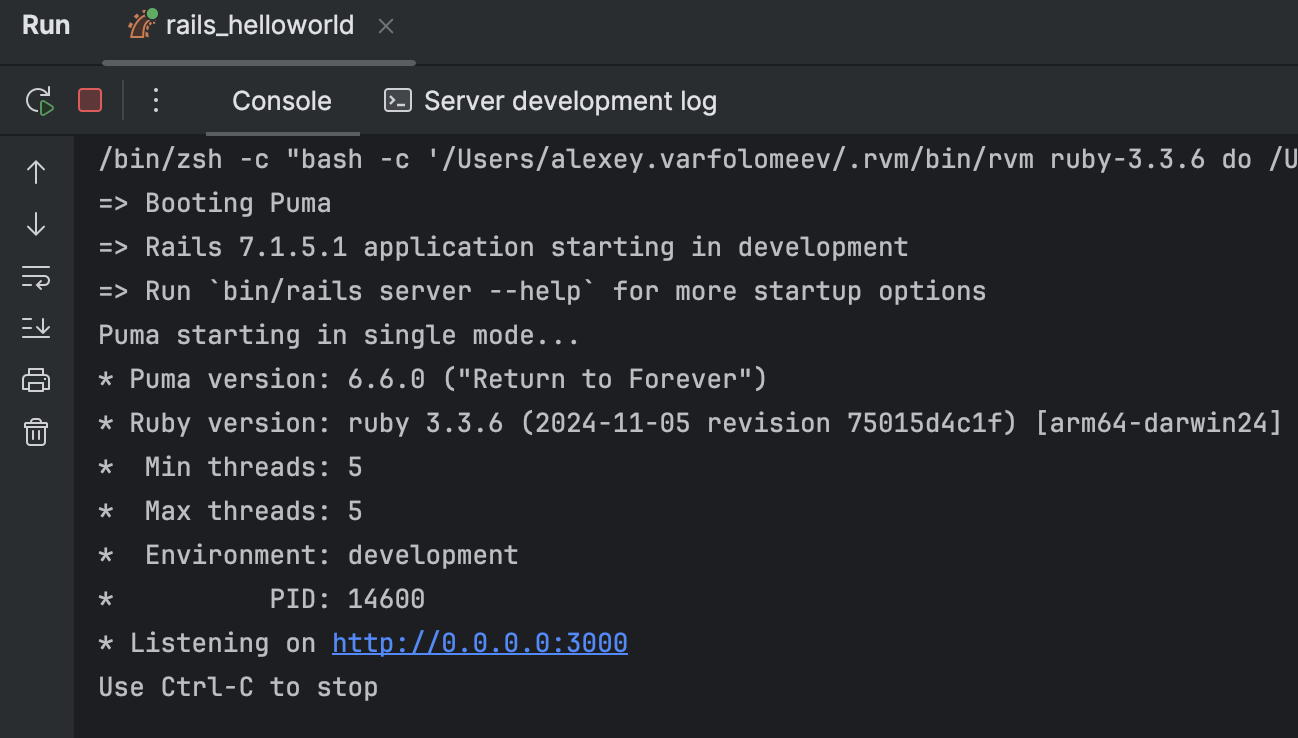
Task: Clear all console output with trash icon
Action: [x=36, y=432]
